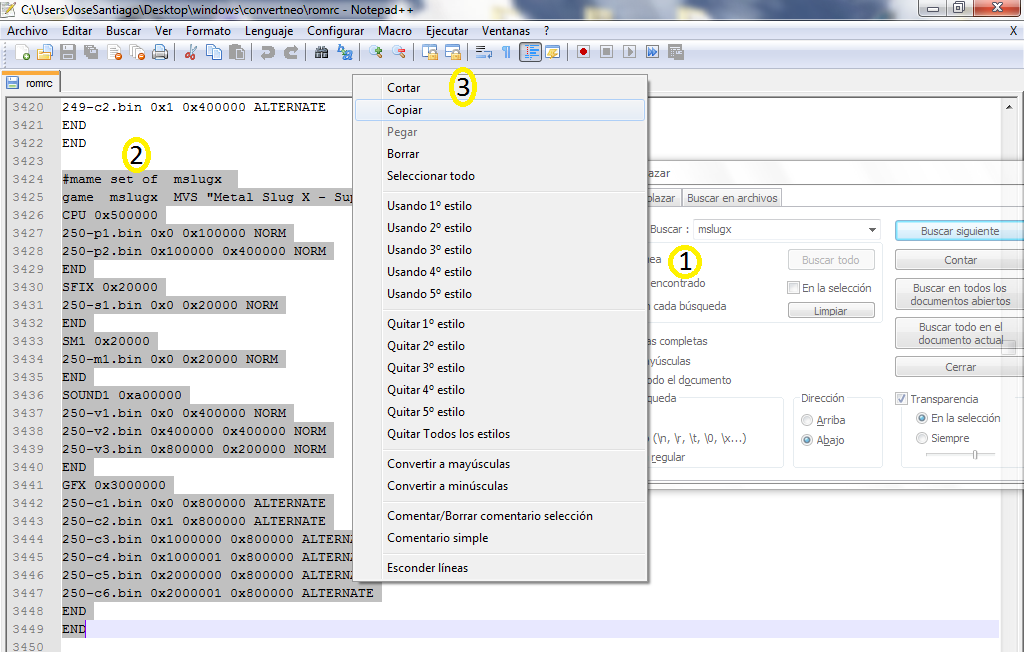Image resolution: width=1024 pixels, height=652 pixels.
Task: Choose 'En la selección' transparency radio option
Action: tap(921, 418)
